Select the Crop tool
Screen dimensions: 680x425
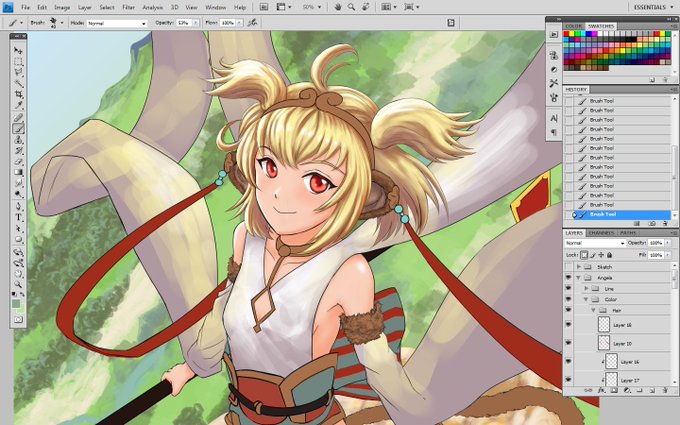pos(18,94)
